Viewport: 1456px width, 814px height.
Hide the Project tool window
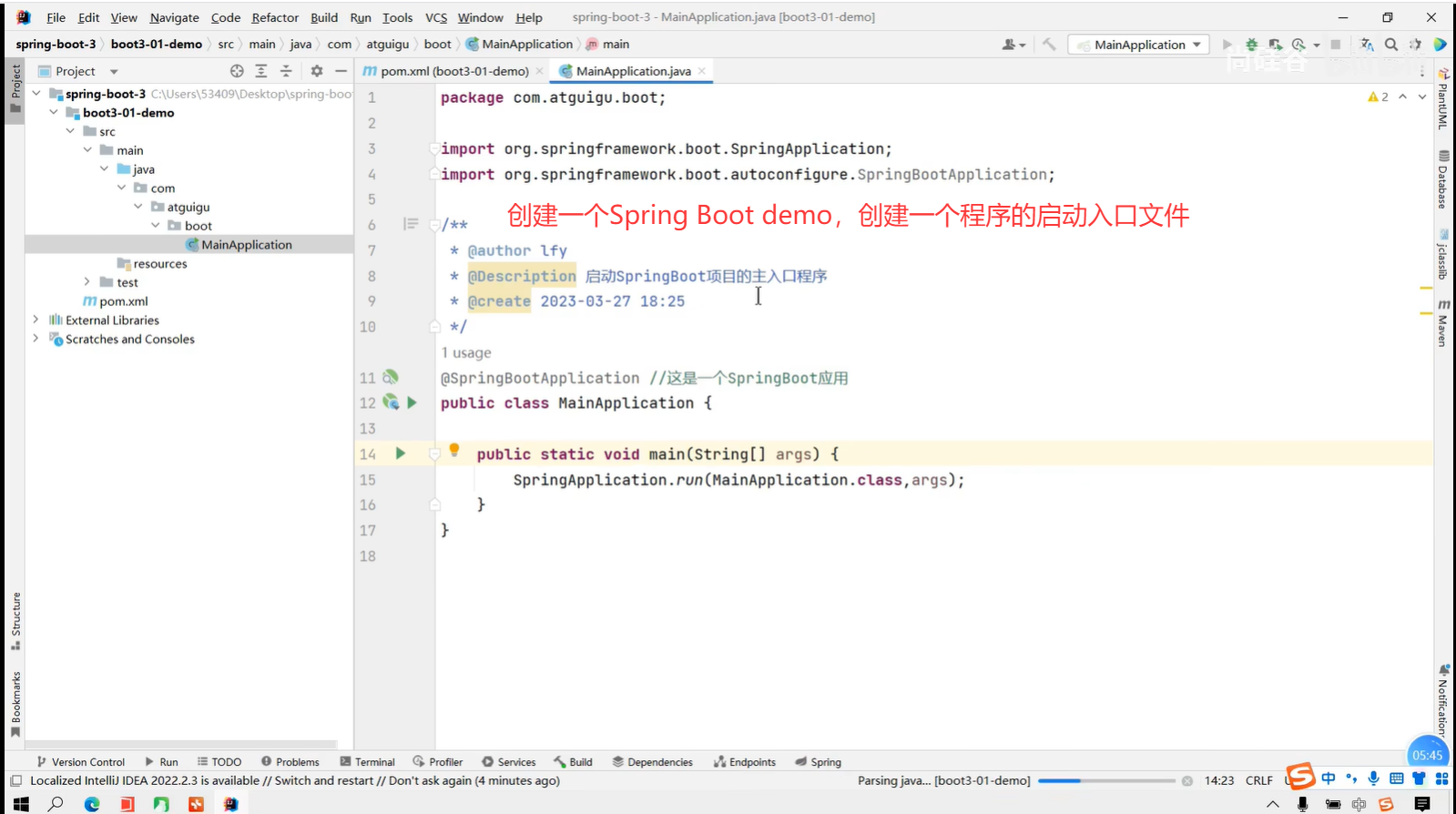pyautogui.click(x=341, y=71)
